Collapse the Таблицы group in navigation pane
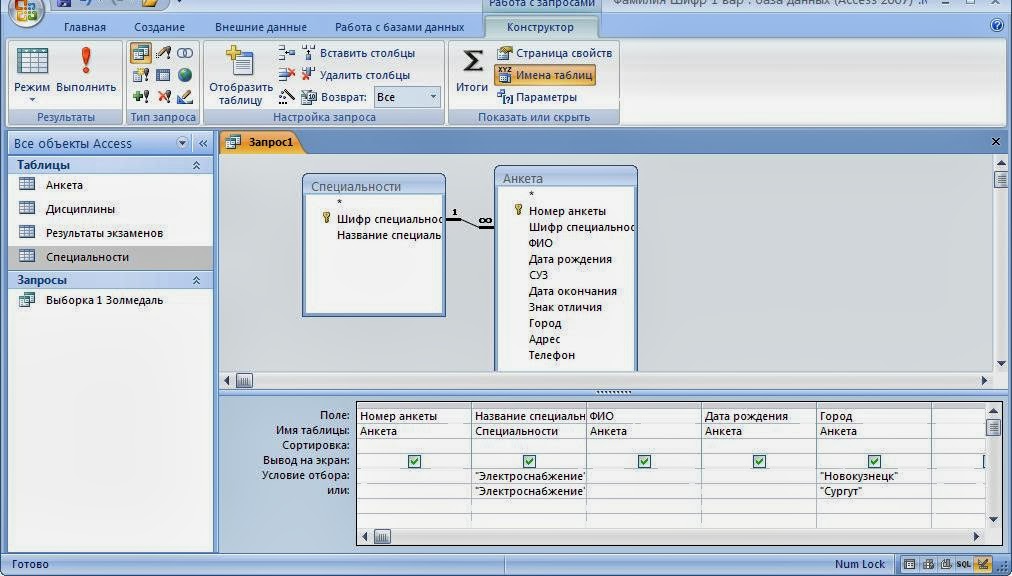 [x=196, y=165]
